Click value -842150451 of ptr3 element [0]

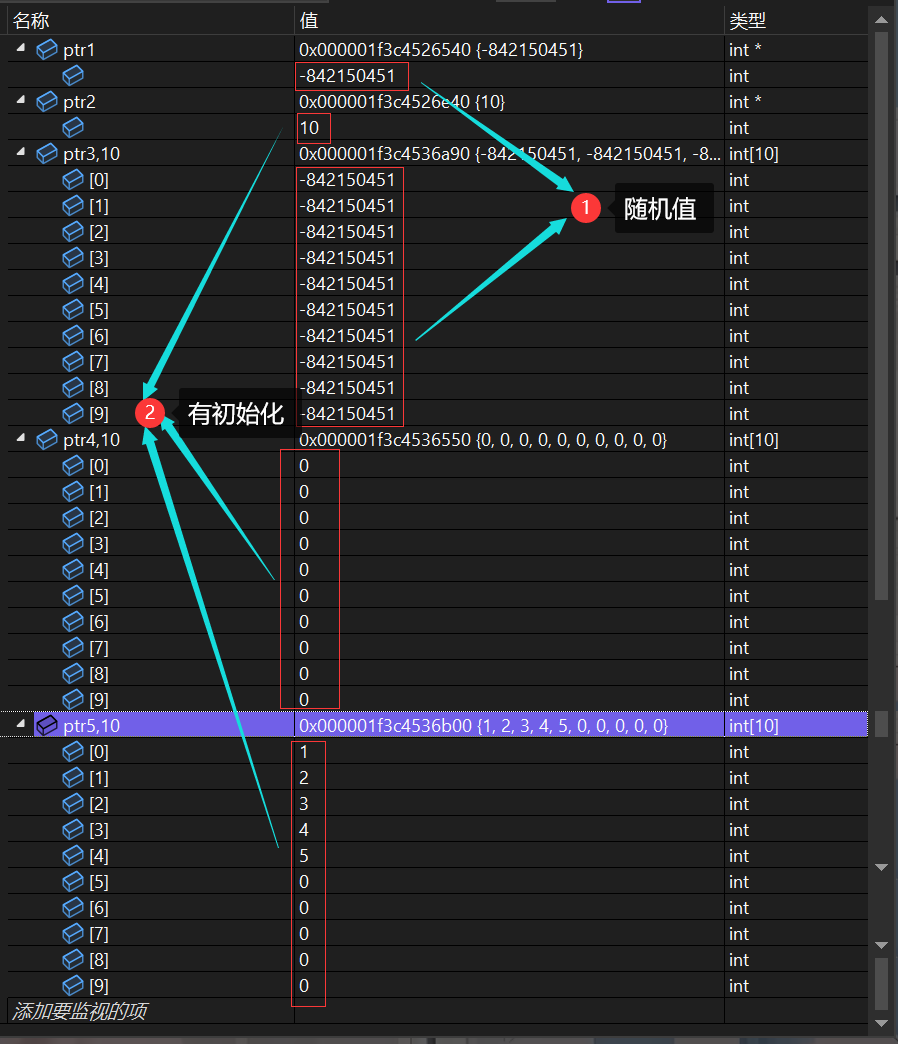pos(347,180)
